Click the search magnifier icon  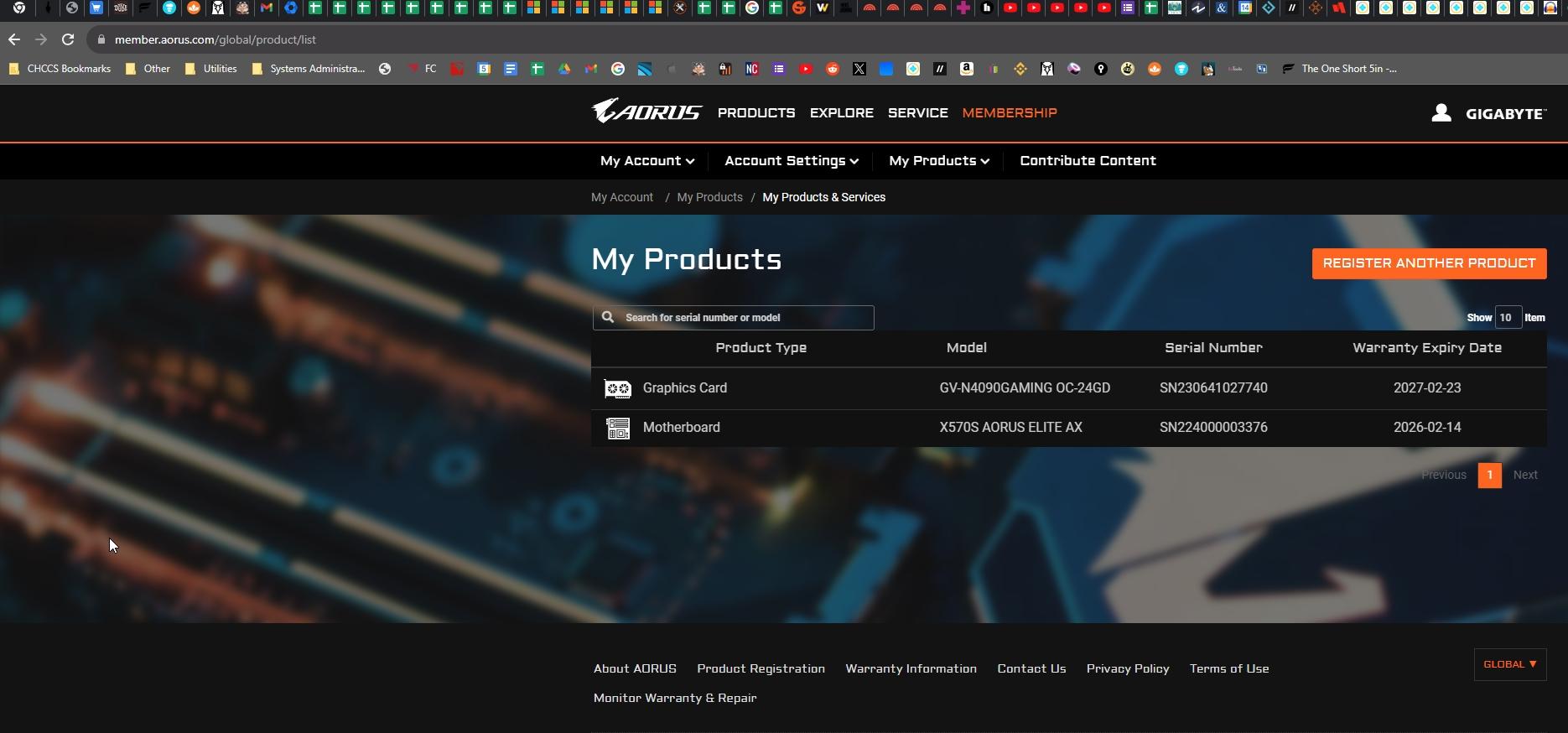click(608, 317)
